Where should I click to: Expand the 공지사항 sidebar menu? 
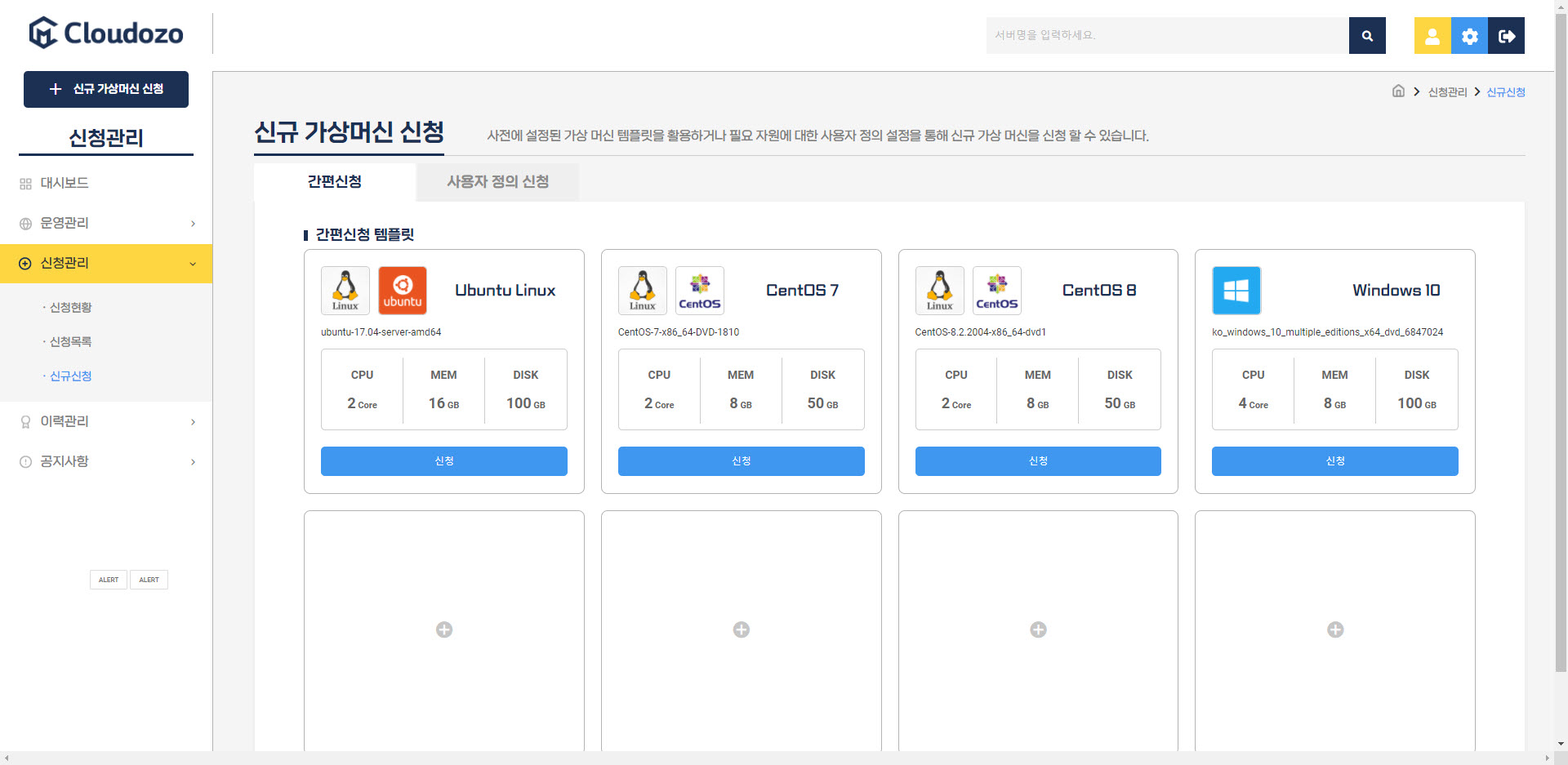click(x=106, y=462)
